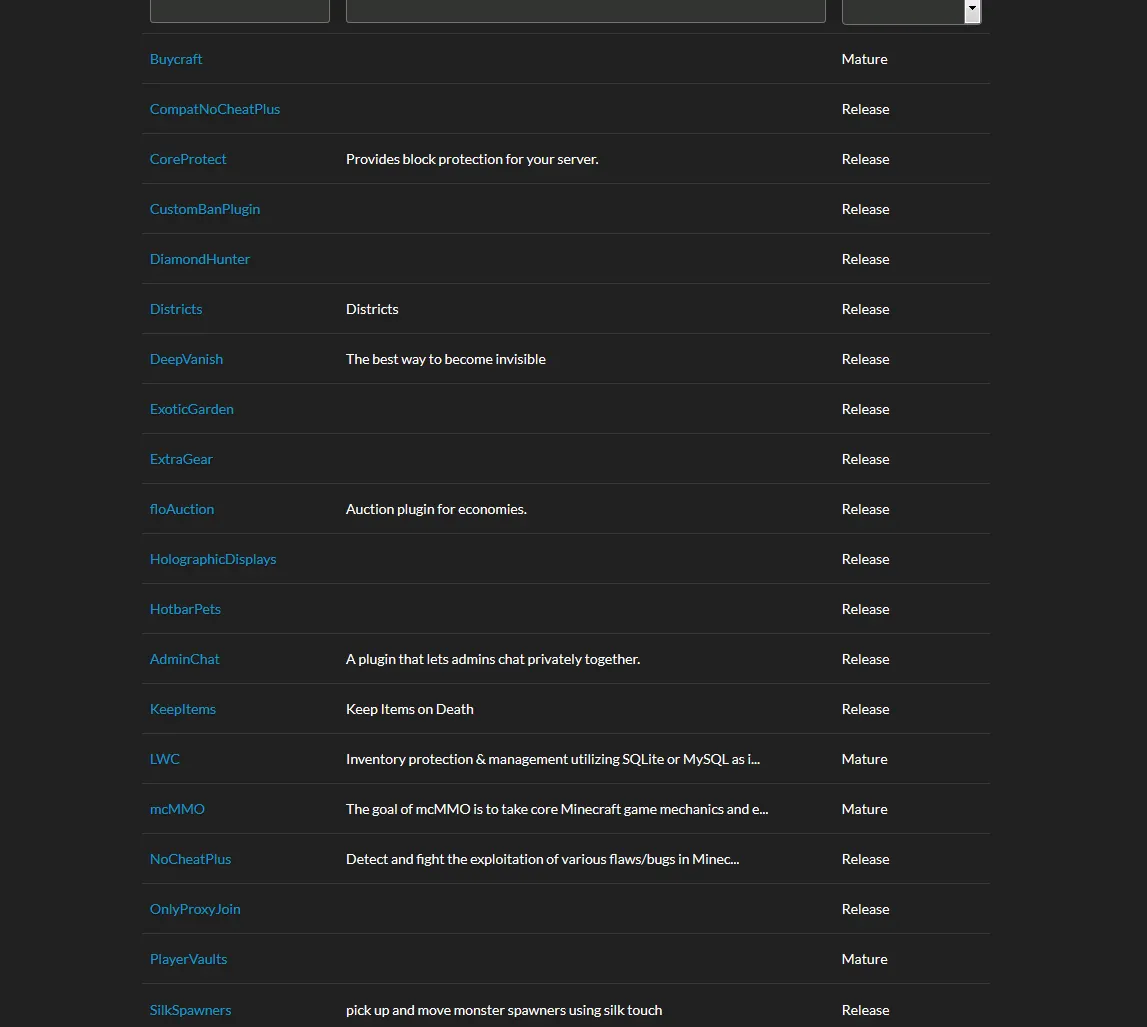Select AdminChat's private chat description text
The width and height of the screenshot is (1147, 1027).
coord(492,659)
